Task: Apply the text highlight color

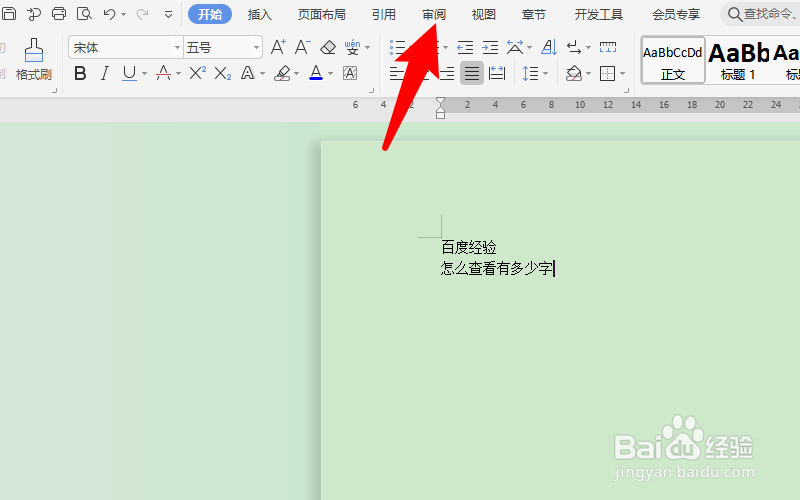Action: [x=282, y=73]
